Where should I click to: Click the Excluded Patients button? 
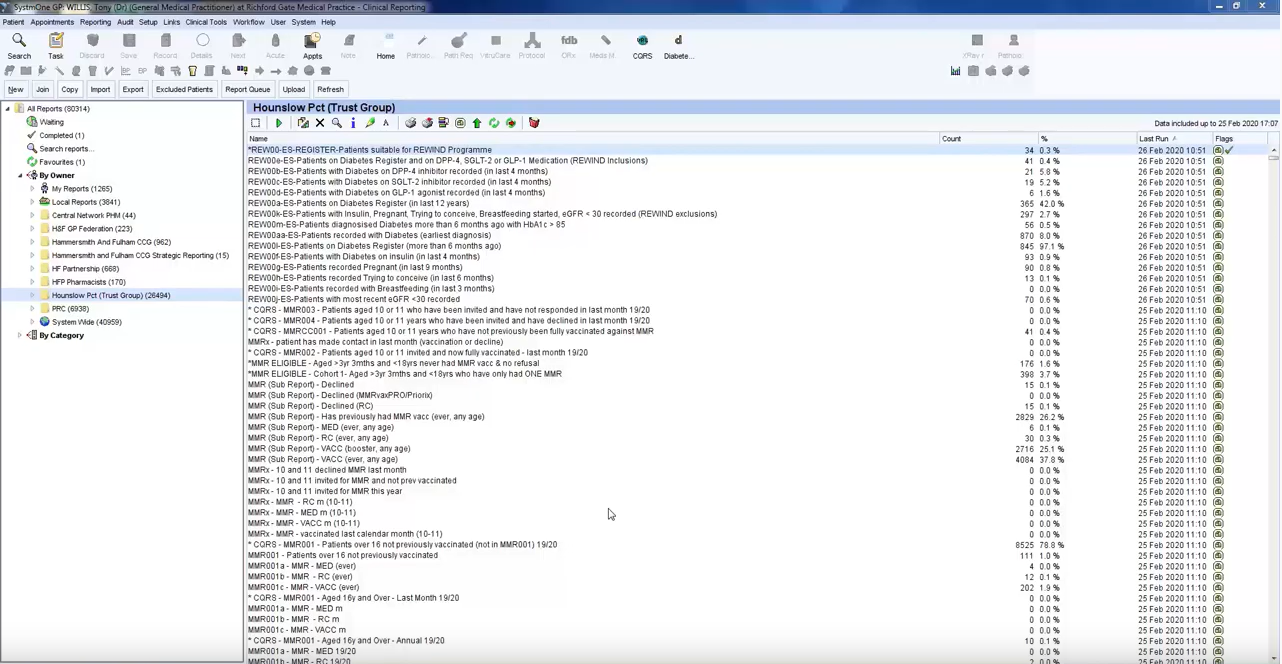184,90
